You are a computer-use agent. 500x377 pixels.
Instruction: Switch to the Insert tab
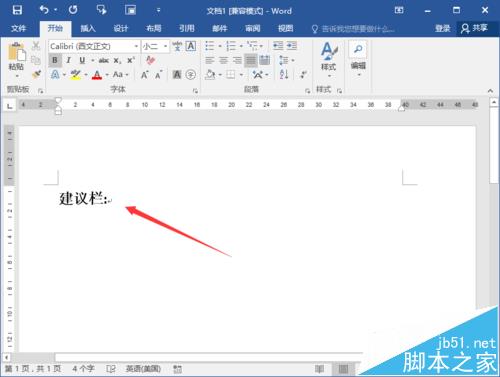click(88, 28)
